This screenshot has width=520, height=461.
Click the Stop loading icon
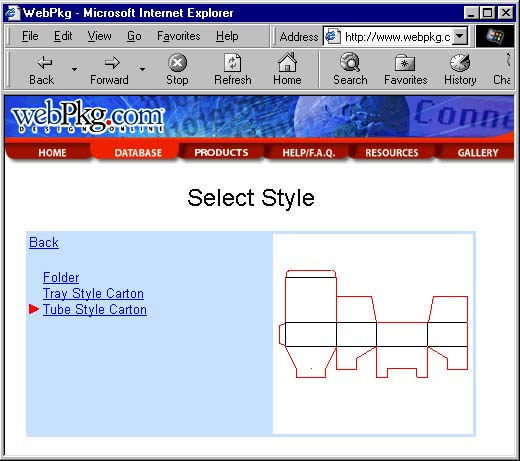pos(177,62)
